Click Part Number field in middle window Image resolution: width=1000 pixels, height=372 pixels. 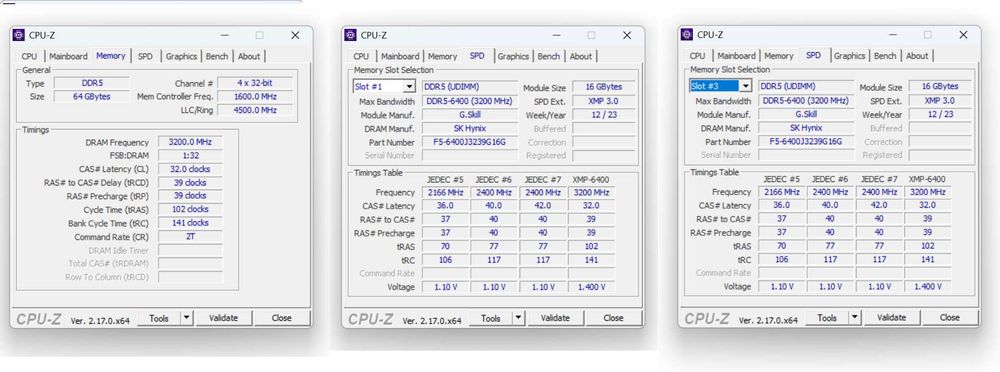pyautogui.click(x=470, y=142)
